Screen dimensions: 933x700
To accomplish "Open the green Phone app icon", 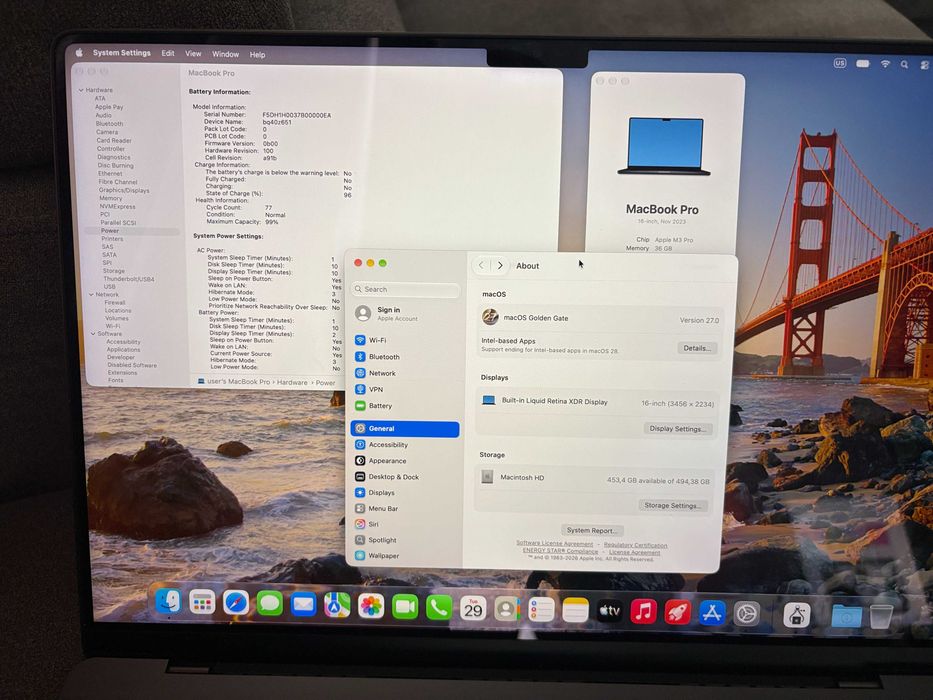I will pyautogui.click(x=439, y=608).
